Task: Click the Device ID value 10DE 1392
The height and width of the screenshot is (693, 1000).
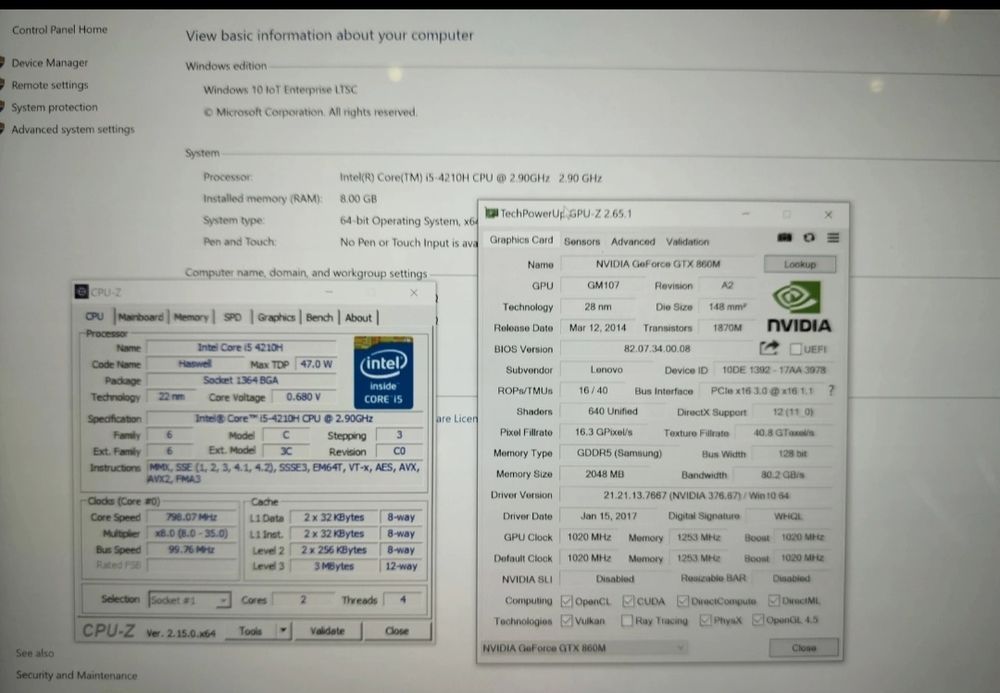Action: (x=774, y=370)
